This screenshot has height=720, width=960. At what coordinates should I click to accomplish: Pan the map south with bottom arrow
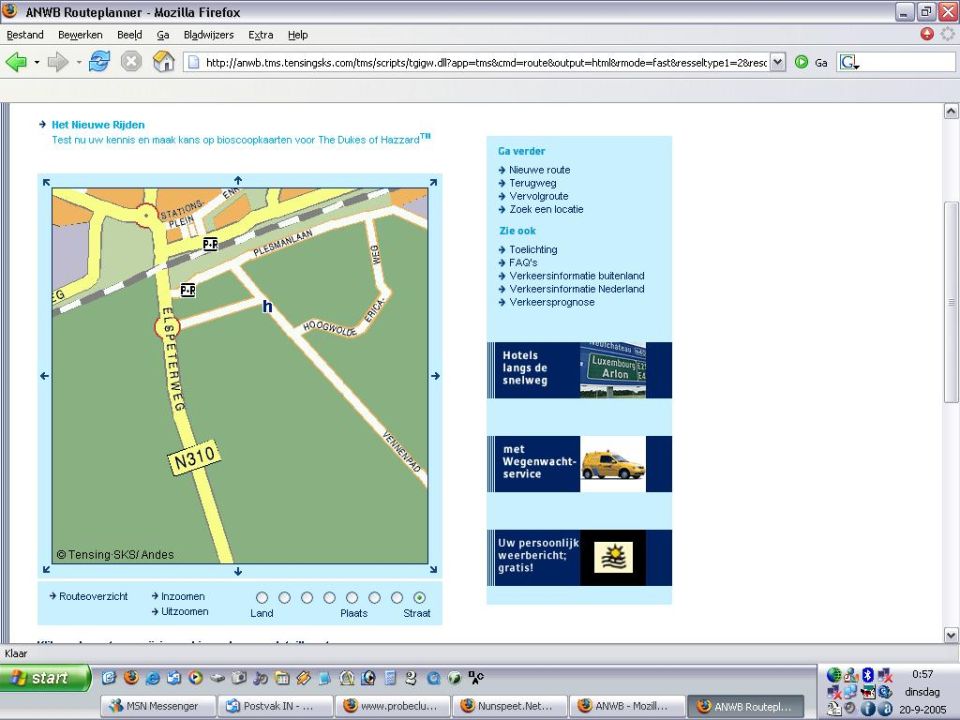pos(238,571)
